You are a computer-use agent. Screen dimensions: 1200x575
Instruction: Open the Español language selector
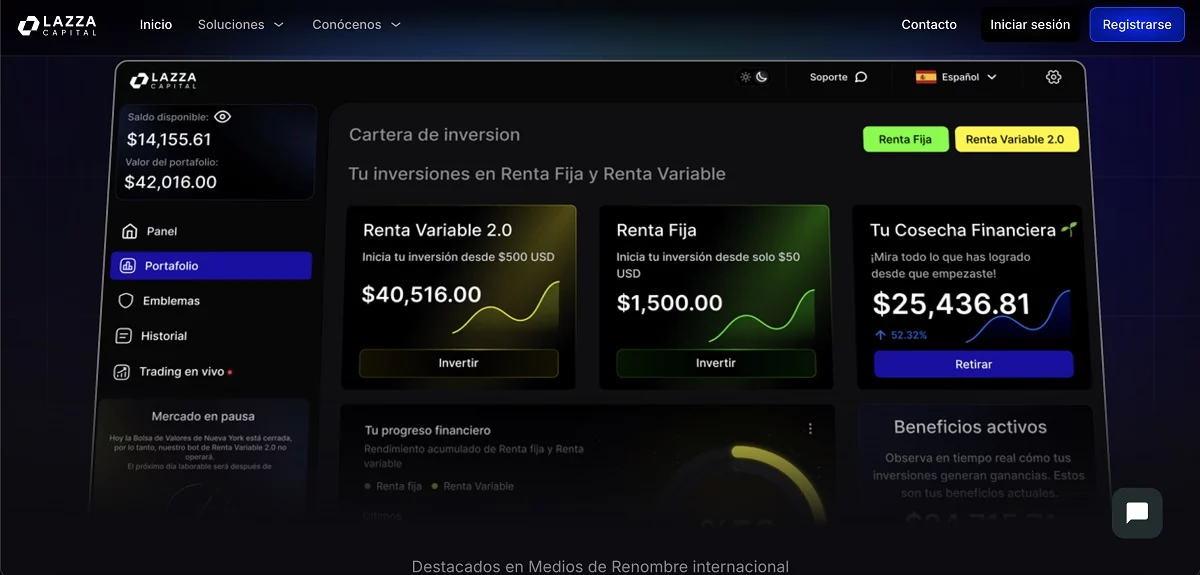(x=956, y=77)
